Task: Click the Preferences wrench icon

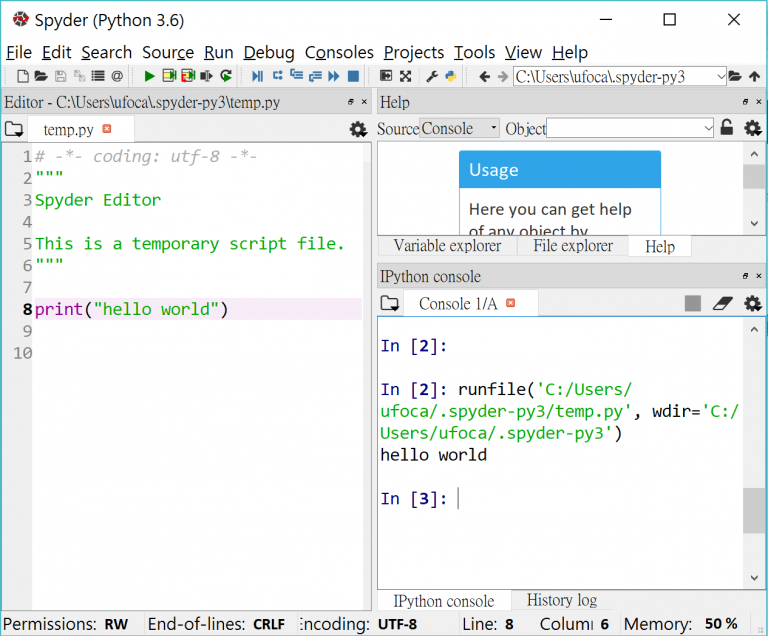Action: click(x=432, y=76)
